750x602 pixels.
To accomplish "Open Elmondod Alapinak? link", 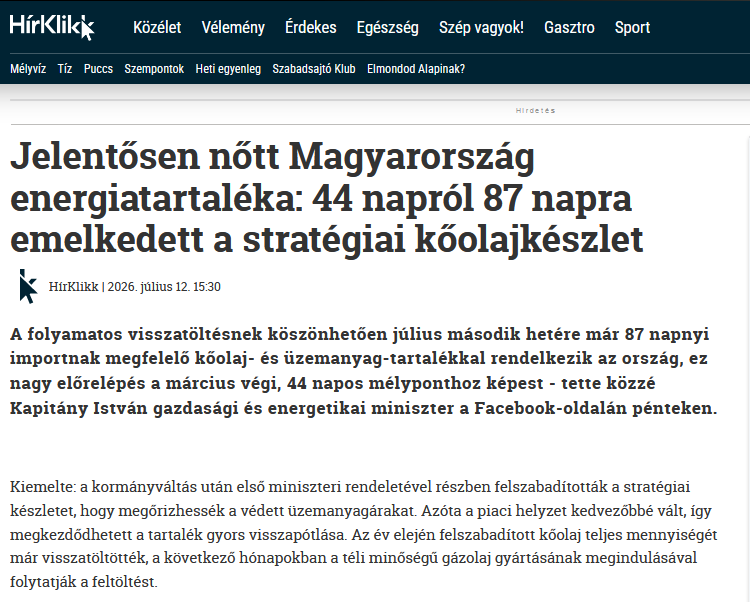I will click(x=416, y=69).
